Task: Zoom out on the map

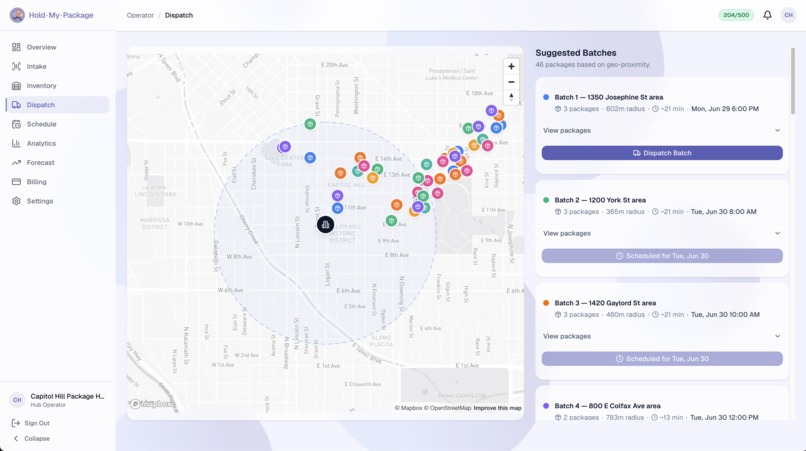Action: (x=511, y=82)
